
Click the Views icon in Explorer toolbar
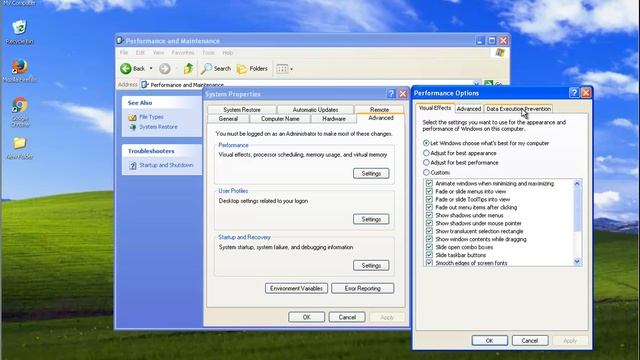click(282, 69)
